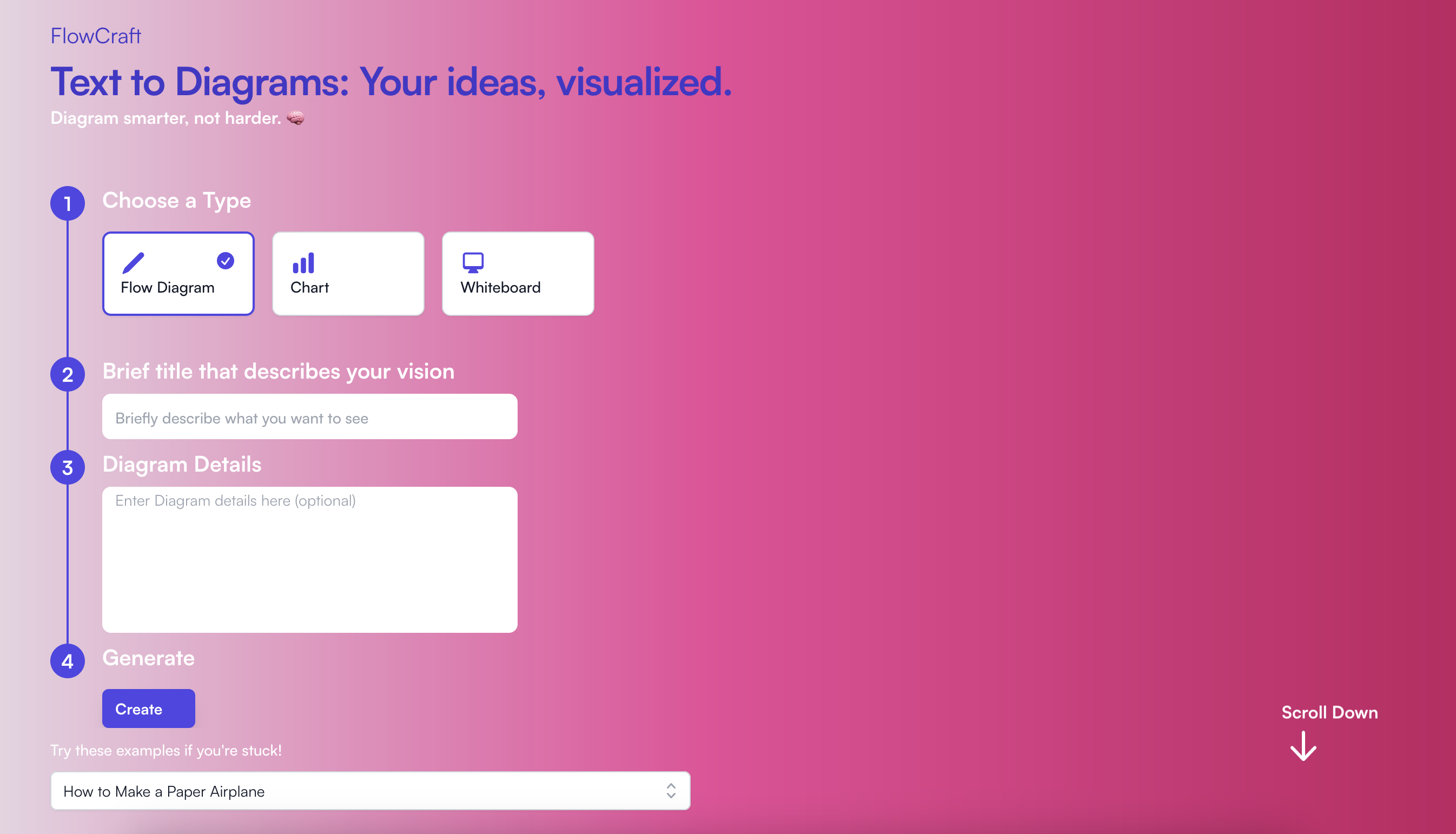Screen dimensions: 1456x834
Task: Select the Flow Diagram type option
Action: (178, 274)
